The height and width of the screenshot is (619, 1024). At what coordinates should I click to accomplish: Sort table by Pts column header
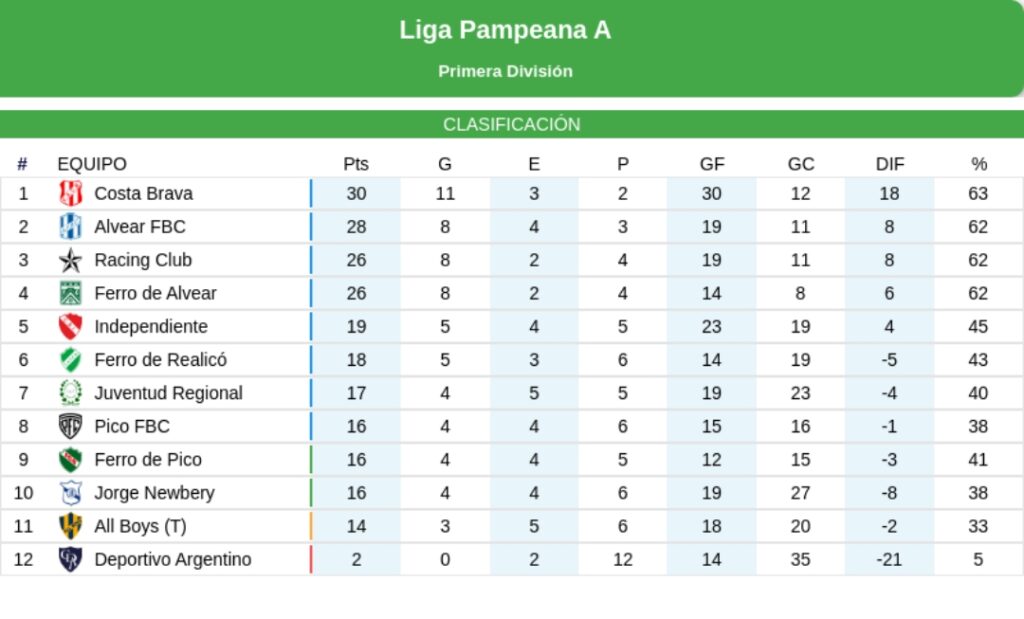point(356,164)
